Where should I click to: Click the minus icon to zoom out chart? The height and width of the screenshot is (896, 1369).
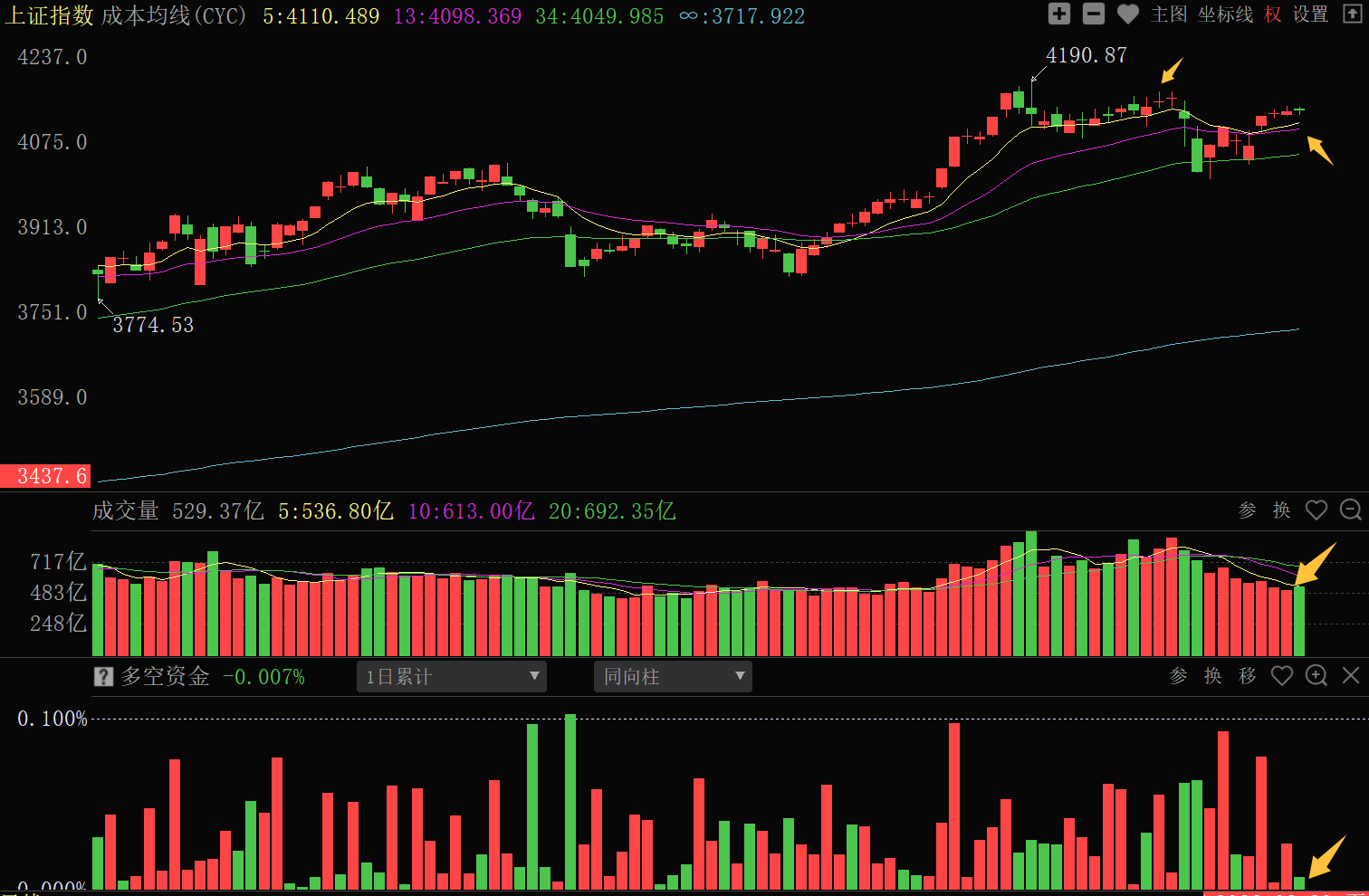1094,14
